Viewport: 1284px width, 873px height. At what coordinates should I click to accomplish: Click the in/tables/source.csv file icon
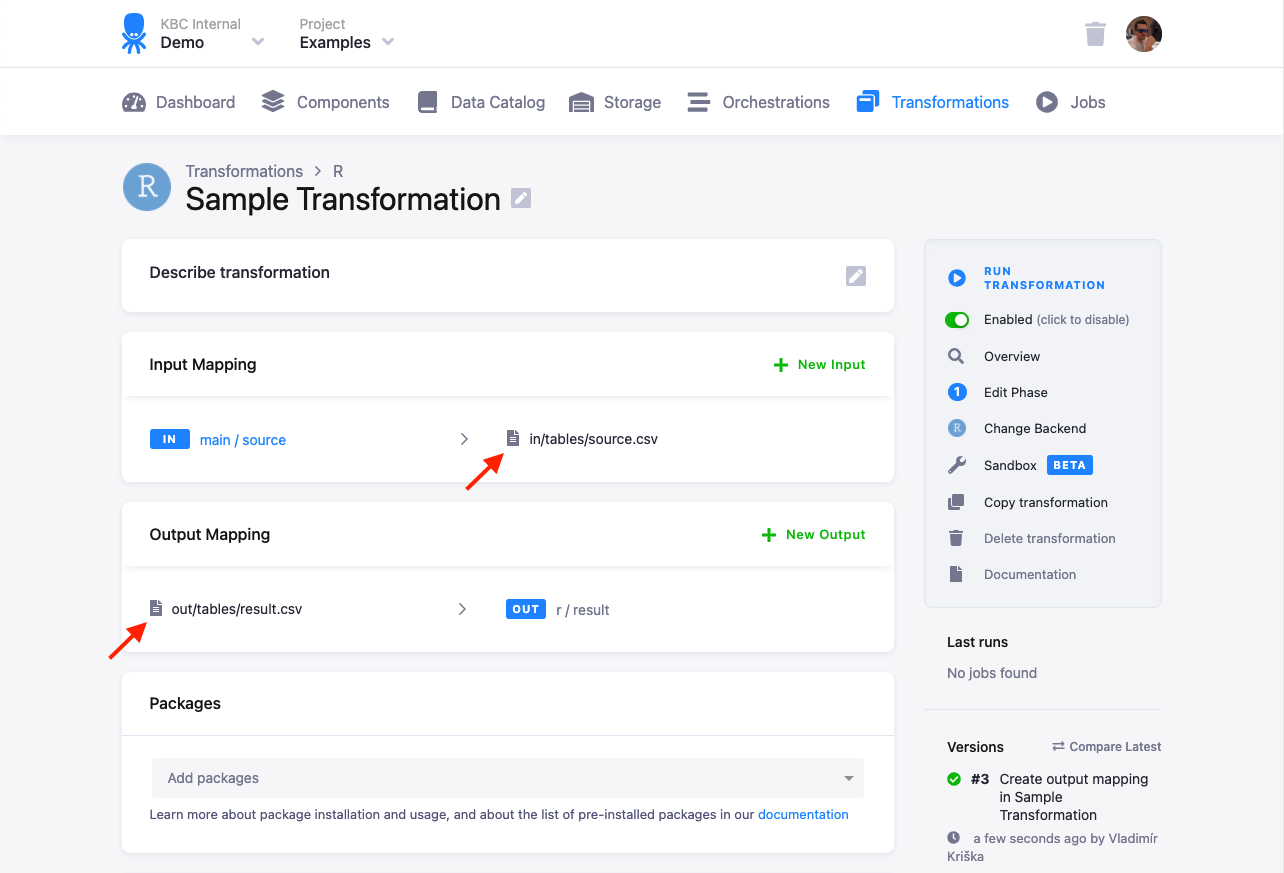513,438
